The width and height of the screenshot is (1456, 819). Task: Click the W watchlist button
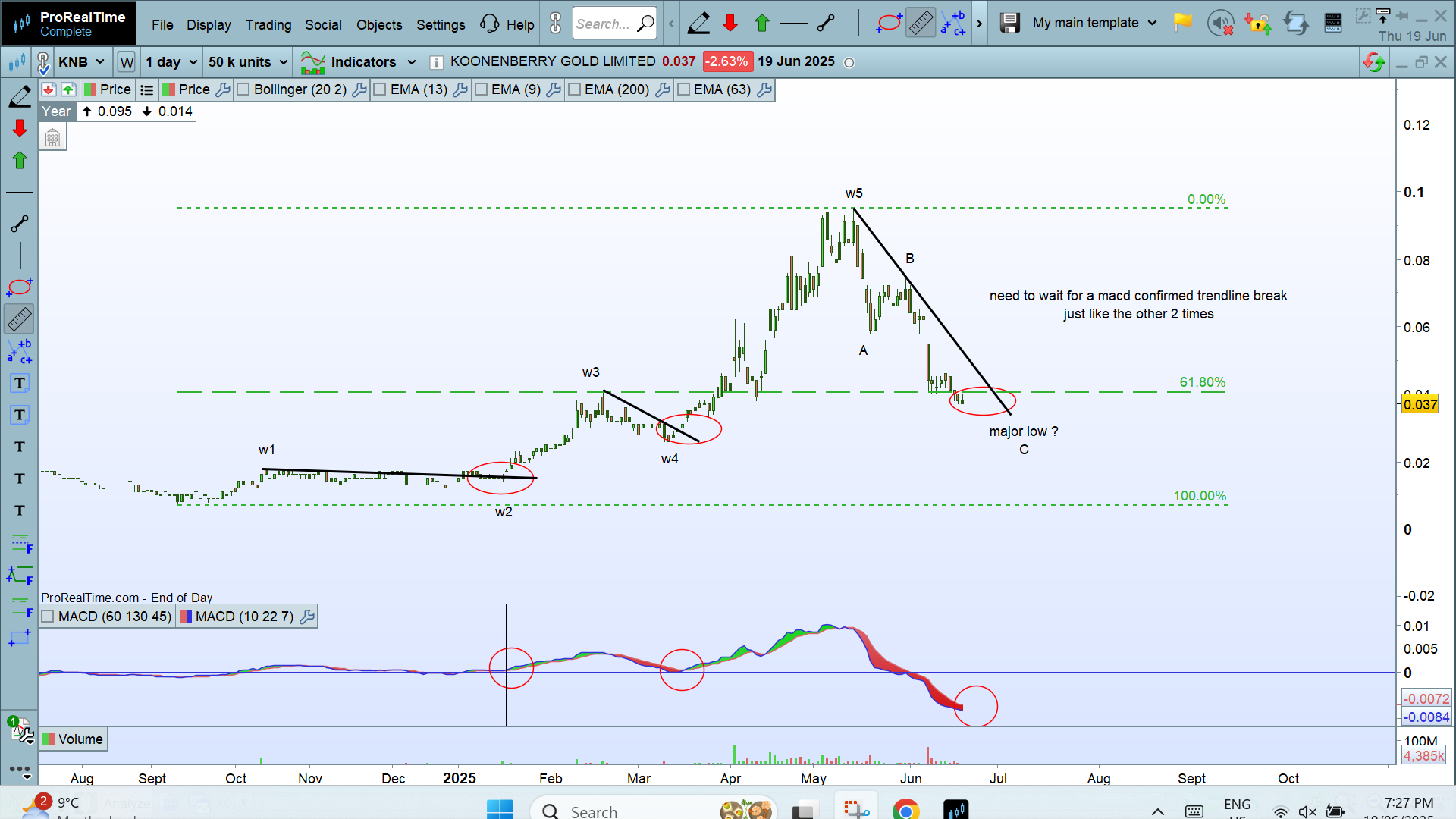pos(127,62)
